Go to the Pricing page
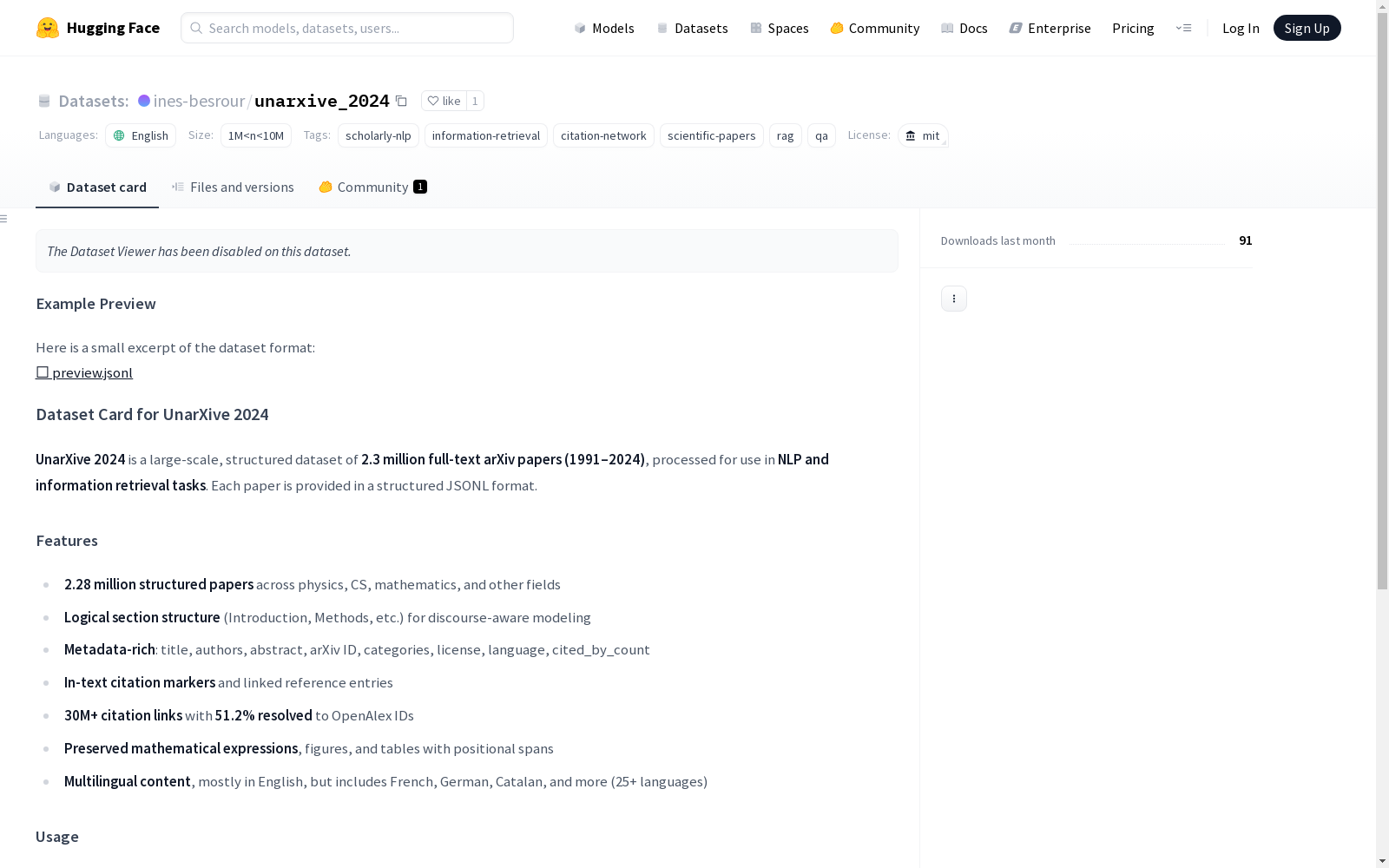Screen dimensions: 1389x868 [x=1133, y=28]
